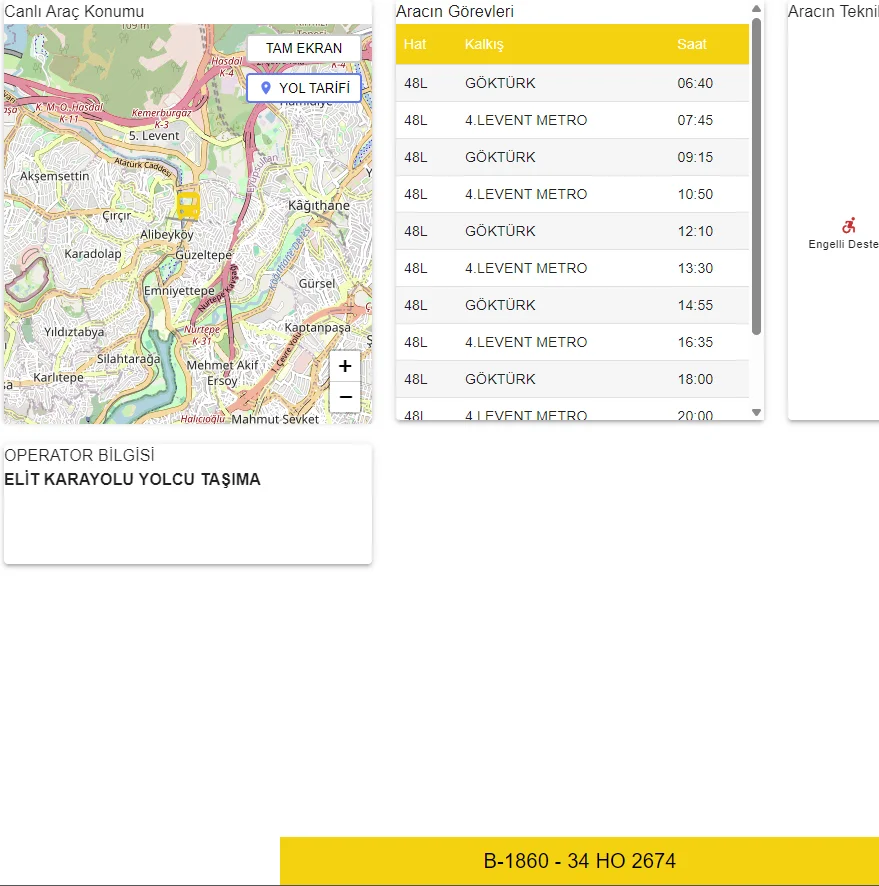Click the wheelchair accessibility icon
Screen dimensions: 879x886
click(x=849, y=226)
